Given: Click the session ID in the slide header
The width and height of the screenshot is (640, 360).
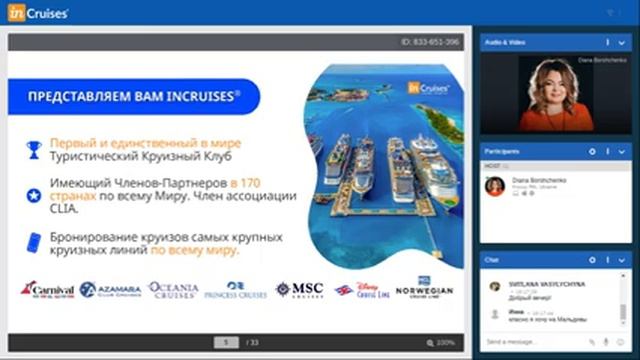Looking at the screenshot, I should click(x=430, y=42).
